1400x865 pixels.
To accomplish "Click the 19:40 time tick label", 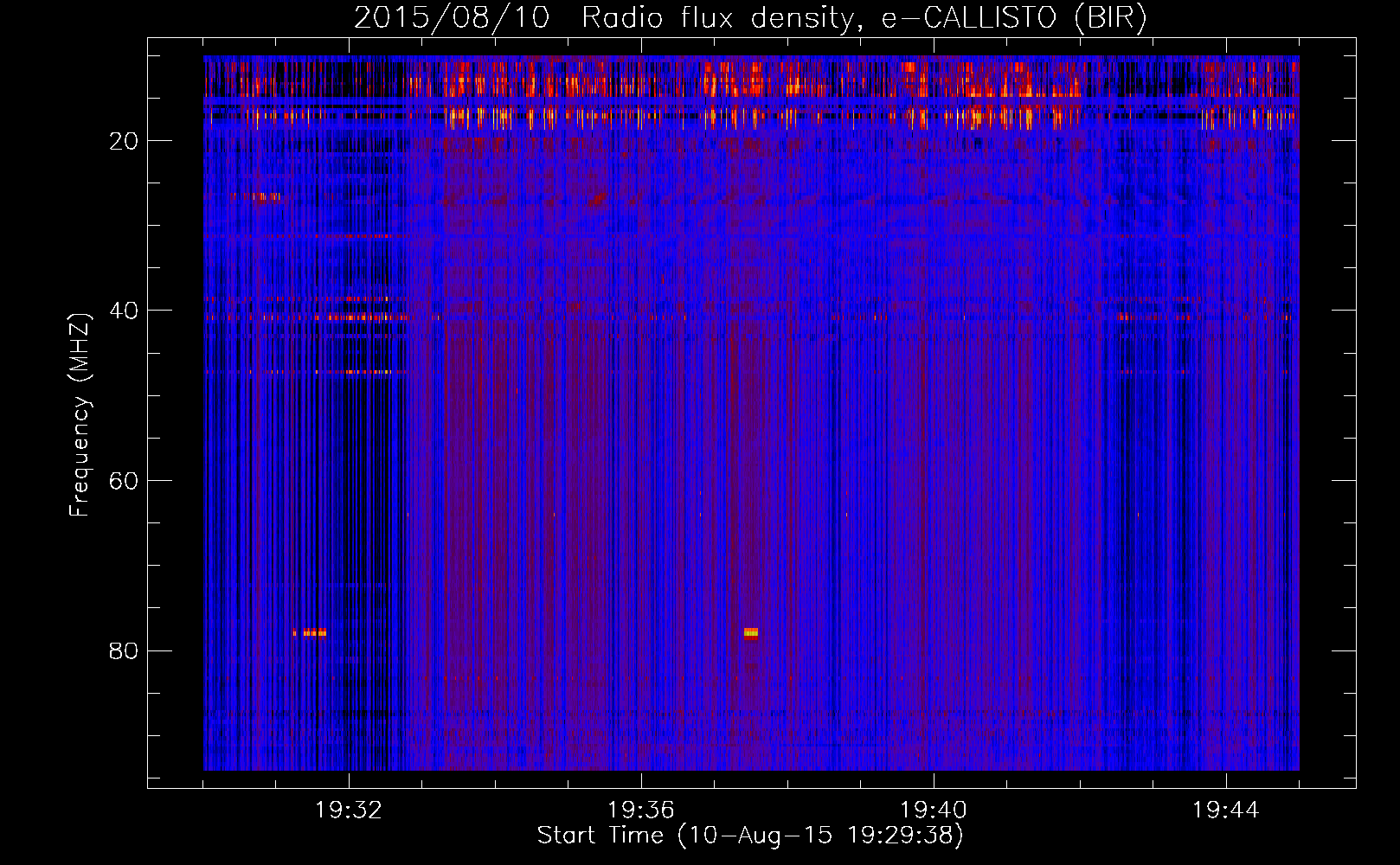I will [x=934, y=811].
